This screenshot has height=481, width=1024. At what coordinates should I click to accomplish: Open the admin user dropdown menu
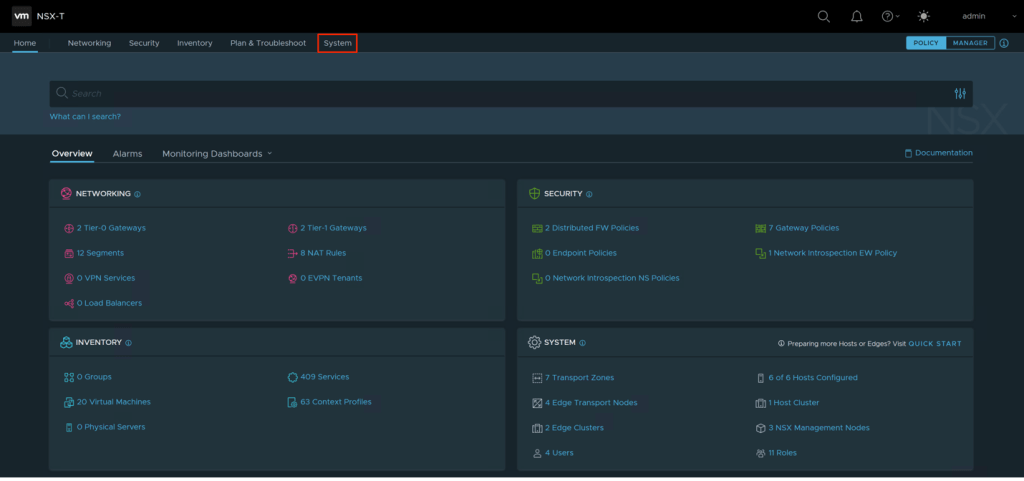[x=979, y=16]
